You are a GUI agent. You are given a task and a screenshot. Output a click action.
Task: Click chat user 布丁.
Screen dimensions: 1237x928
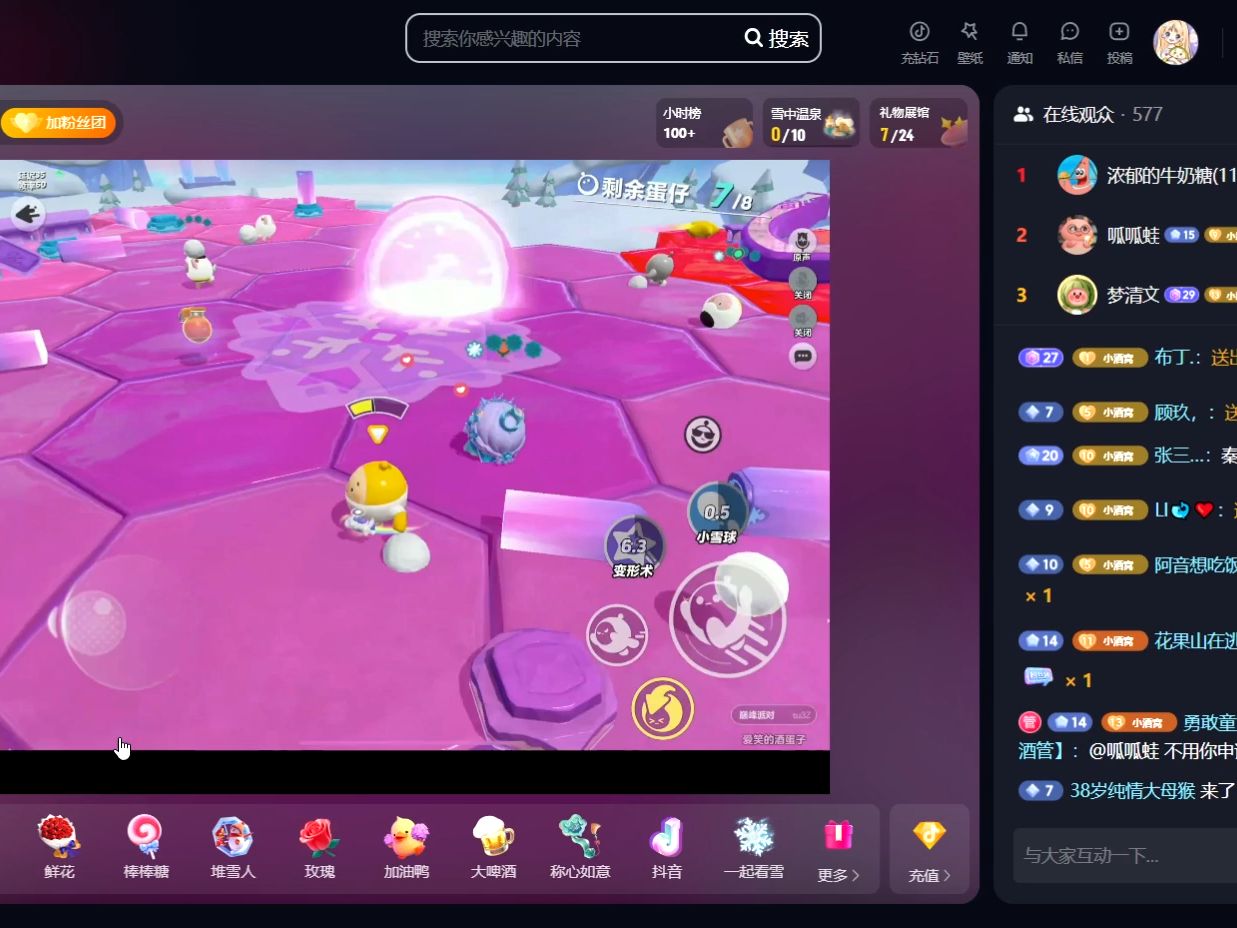click(1177, 357)
